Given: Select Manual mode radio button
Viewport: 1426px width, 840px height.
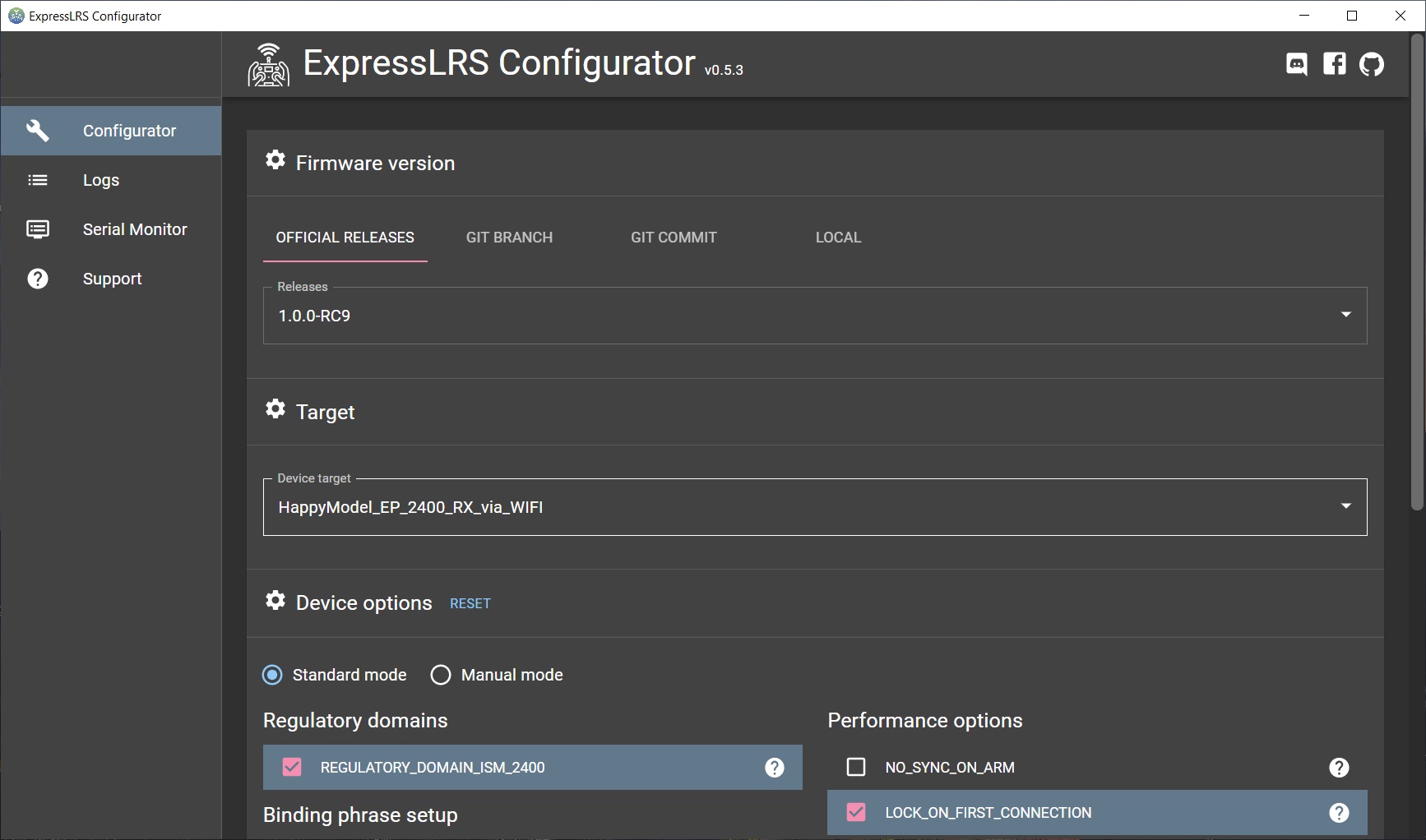Looking at the screenshot, I should coord(441,675).
